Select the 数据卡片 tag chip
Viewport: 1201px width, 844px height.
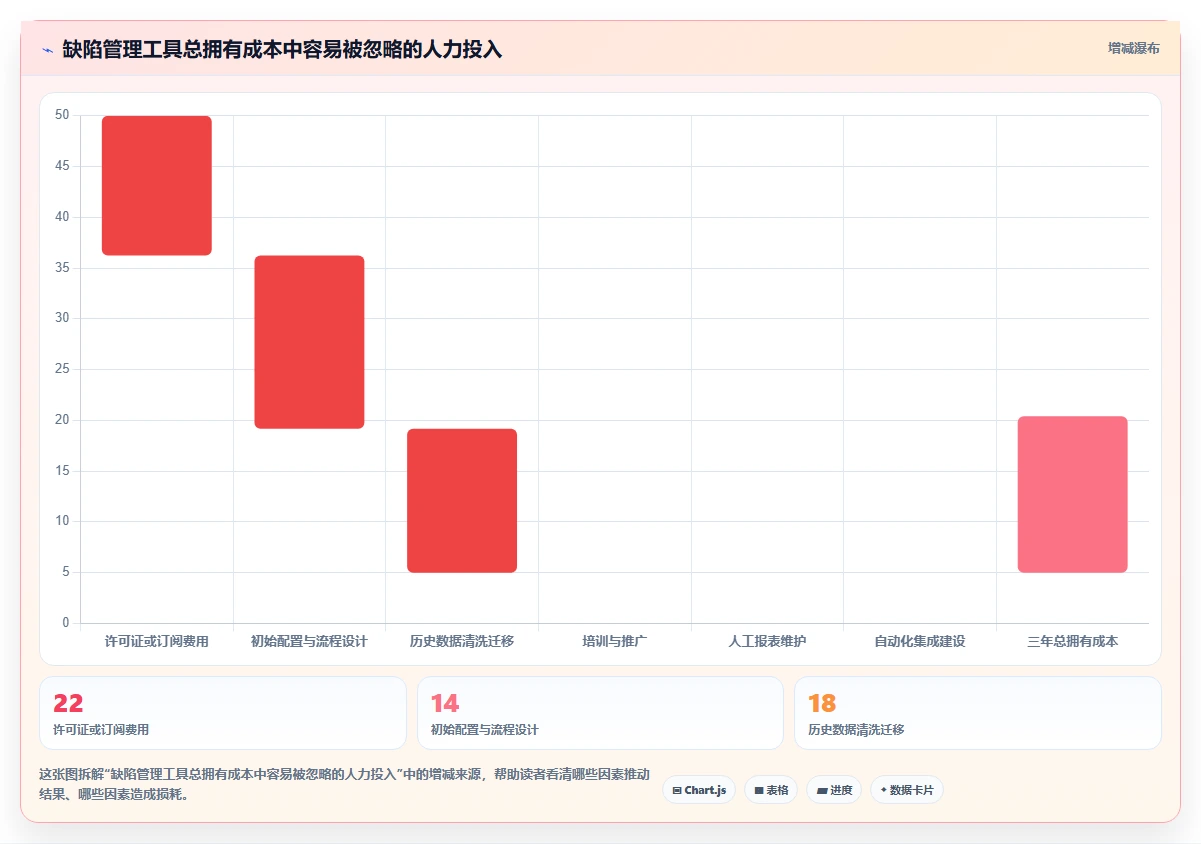pos(907,790)
